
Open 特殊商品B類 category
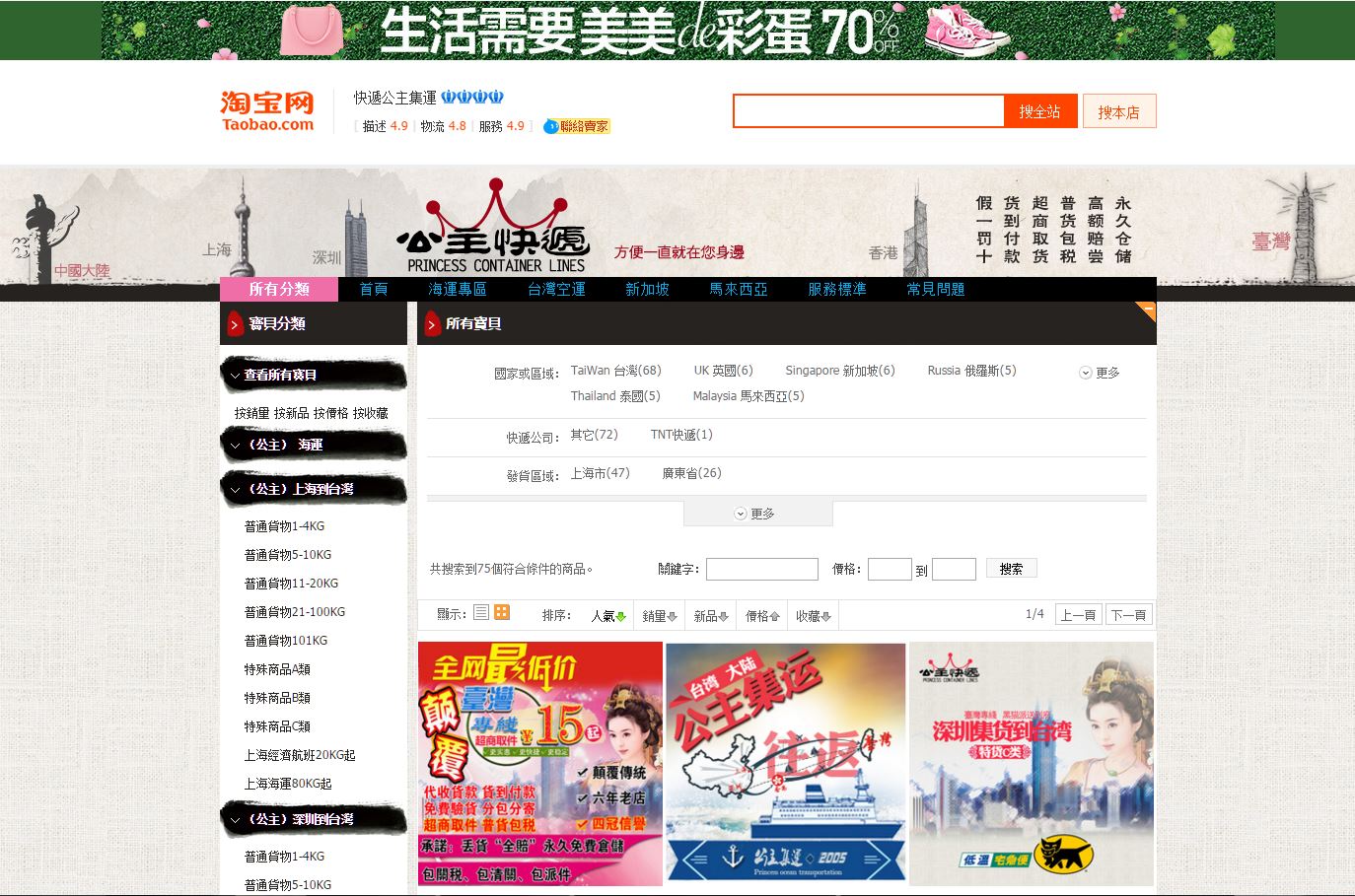coord(277,698)
